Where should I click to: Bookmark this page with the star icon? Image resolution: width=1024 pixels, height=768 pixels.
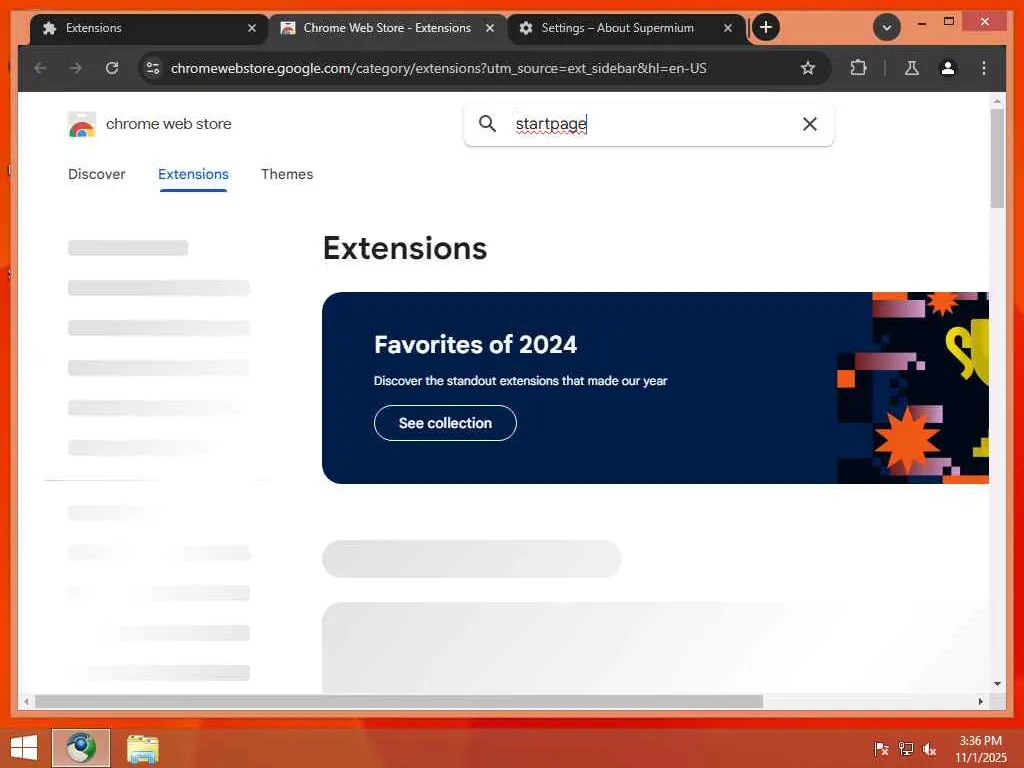808,68
